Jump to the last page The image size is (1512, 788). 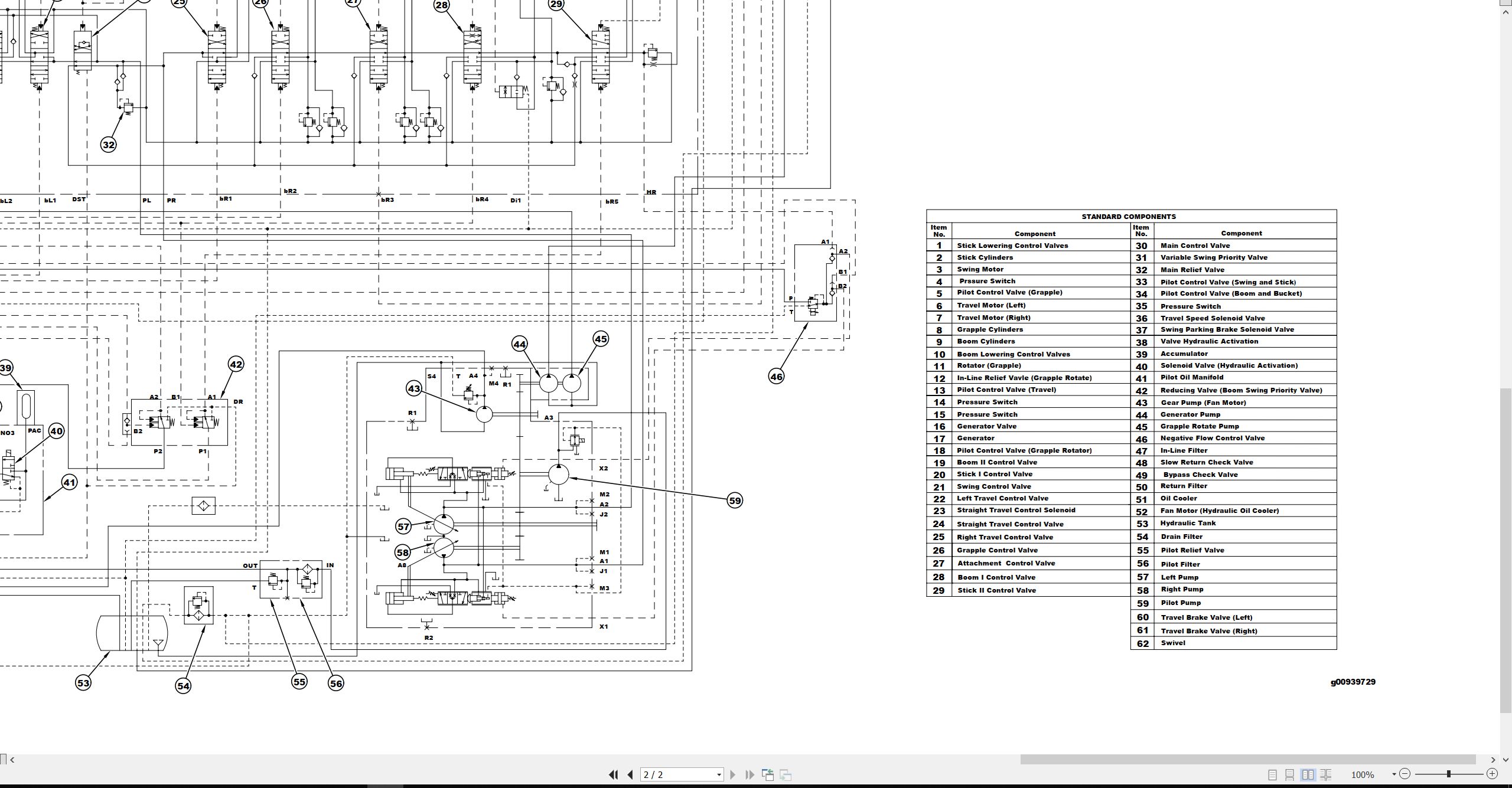click(750, 774)
